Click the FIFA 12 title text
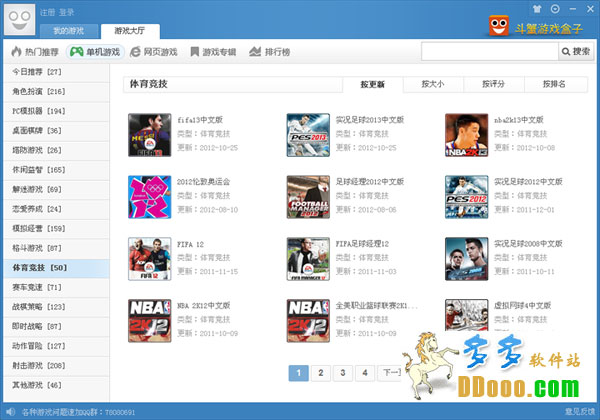Screen dimensions: 600x420 tap(190, 244)
